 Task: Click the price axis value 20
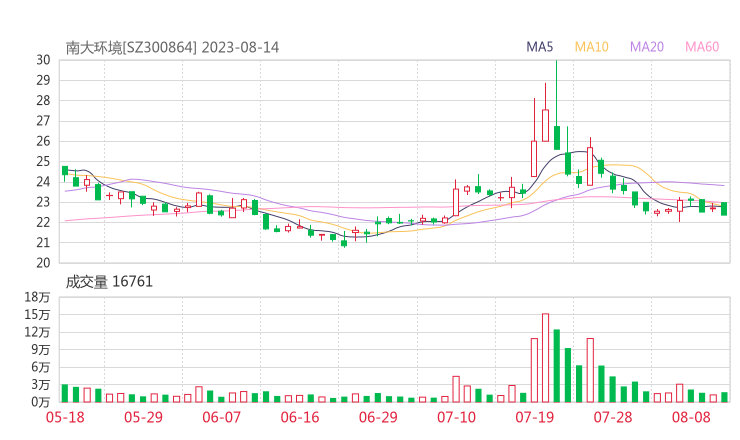point(43,263)
